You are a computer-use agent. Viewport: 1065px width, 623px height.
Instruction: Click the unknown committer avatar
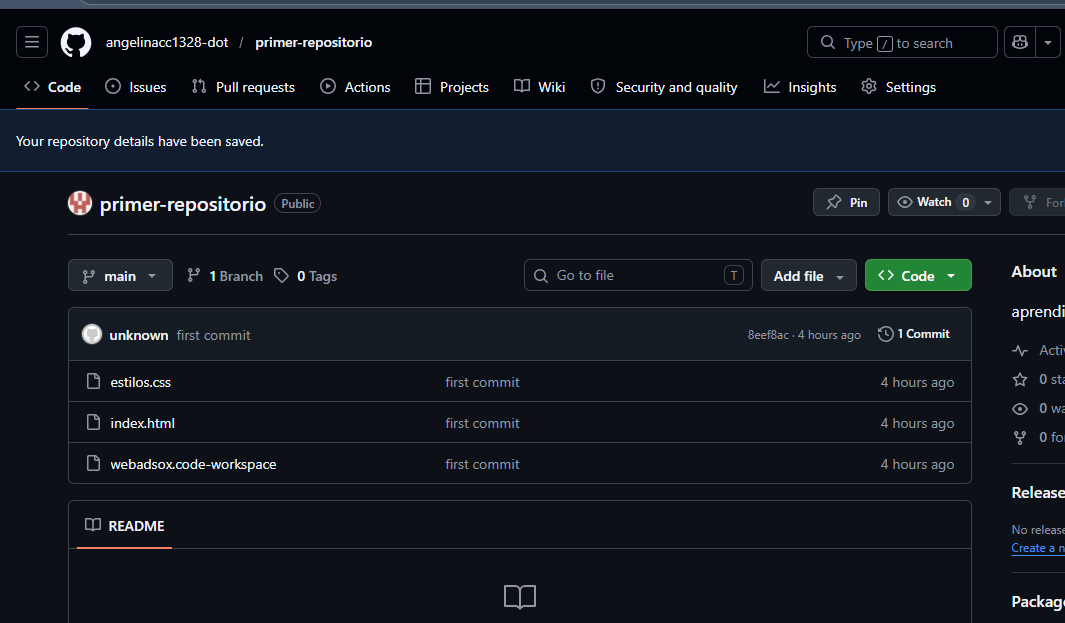pos(92,334)
